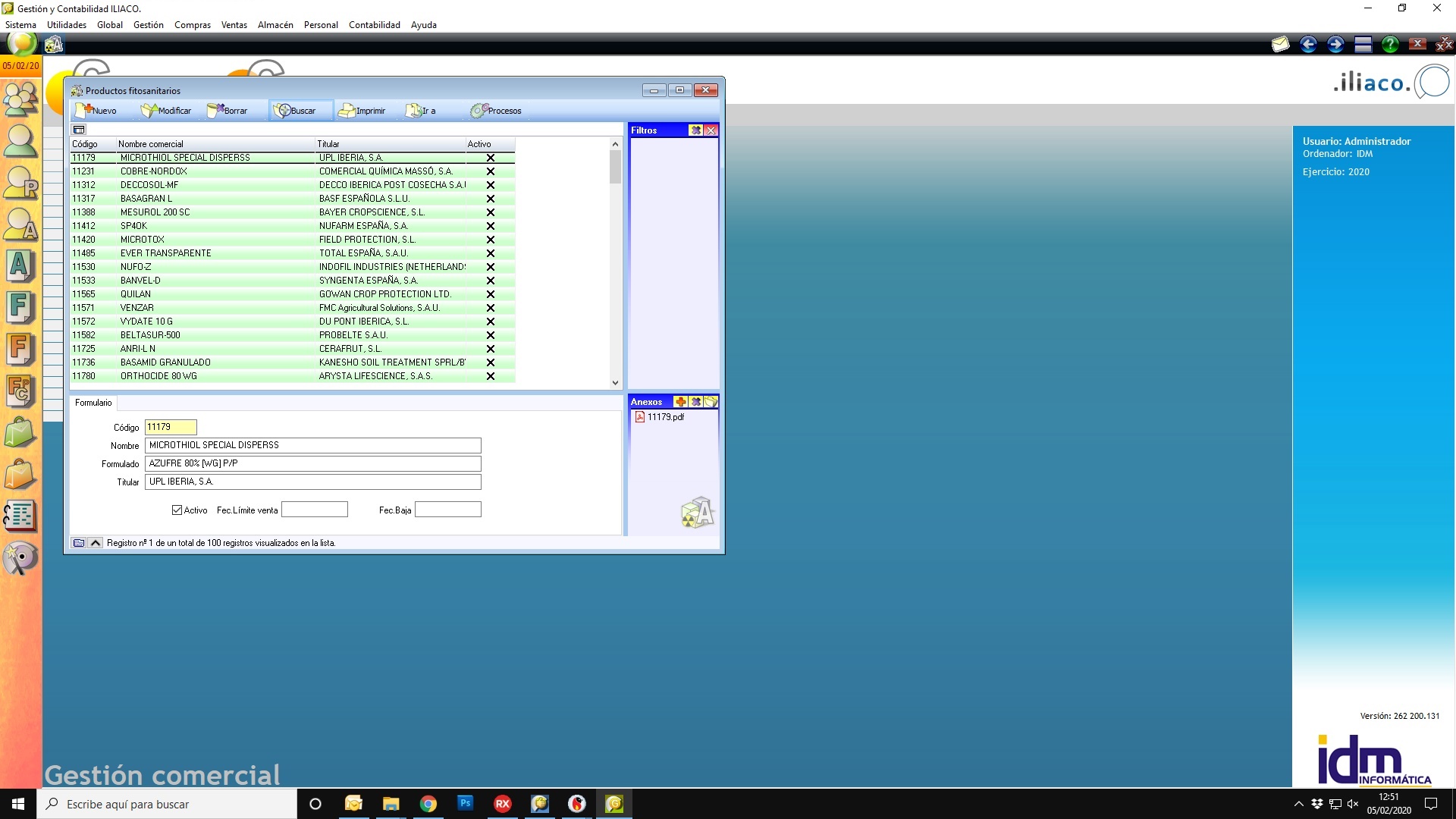This screenshot has height=819, width=1456.
Task: Click the Fec.Límite venta date field
Action: pos(315,510)
